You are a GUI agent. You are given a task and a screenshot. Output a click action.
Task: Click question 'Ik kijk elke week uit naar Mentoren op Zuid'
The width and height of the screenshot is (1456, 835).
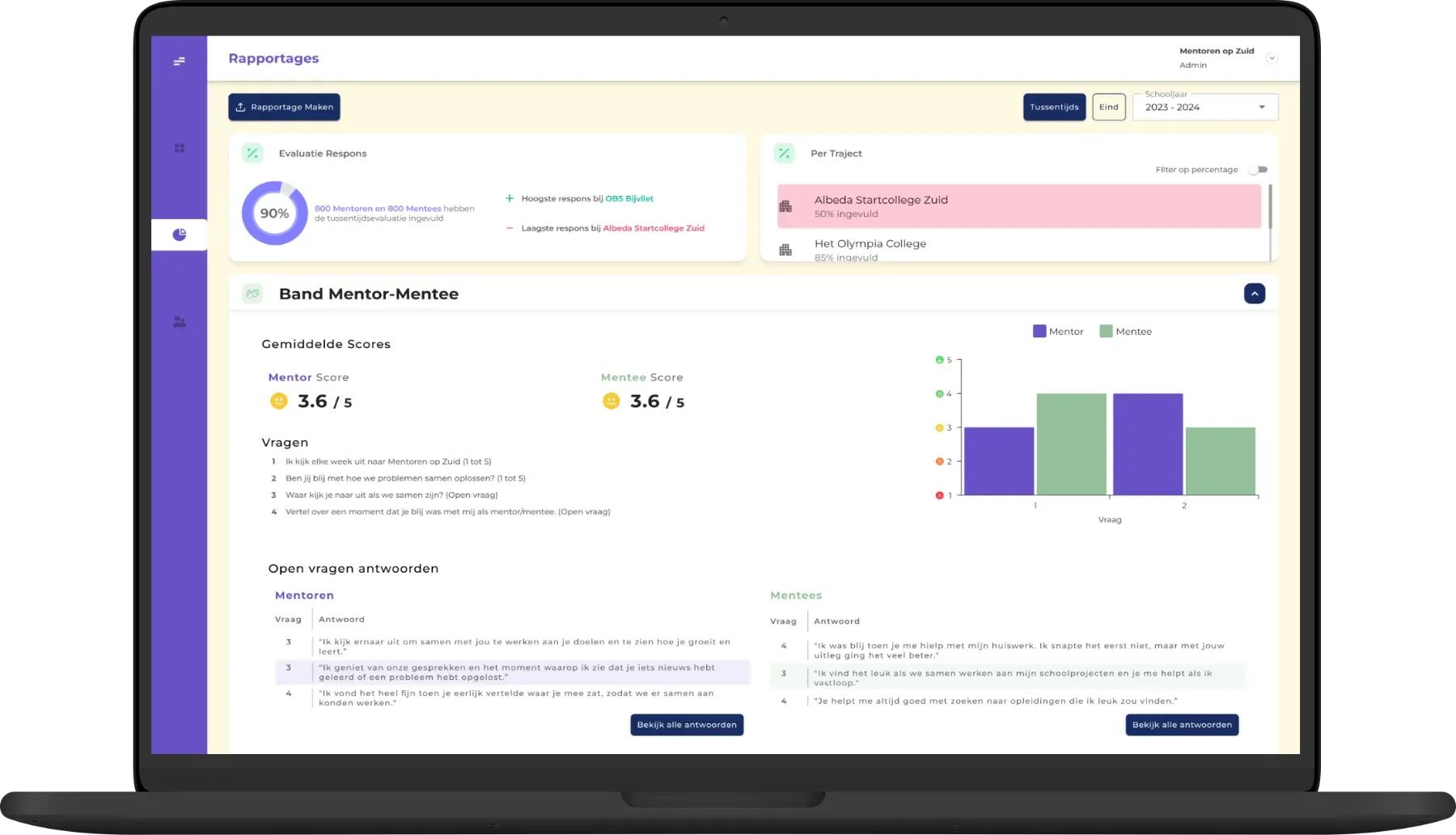coord(387,462)
